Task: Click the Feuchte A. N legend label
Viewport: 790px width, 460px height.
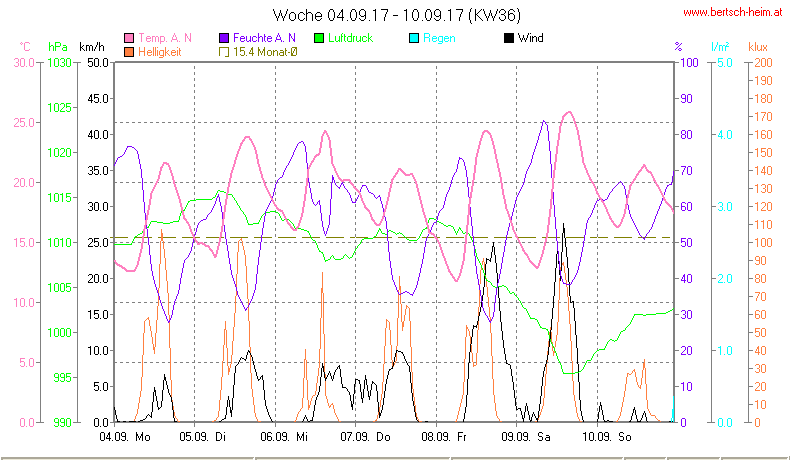Action: click(x=264, y=38)
